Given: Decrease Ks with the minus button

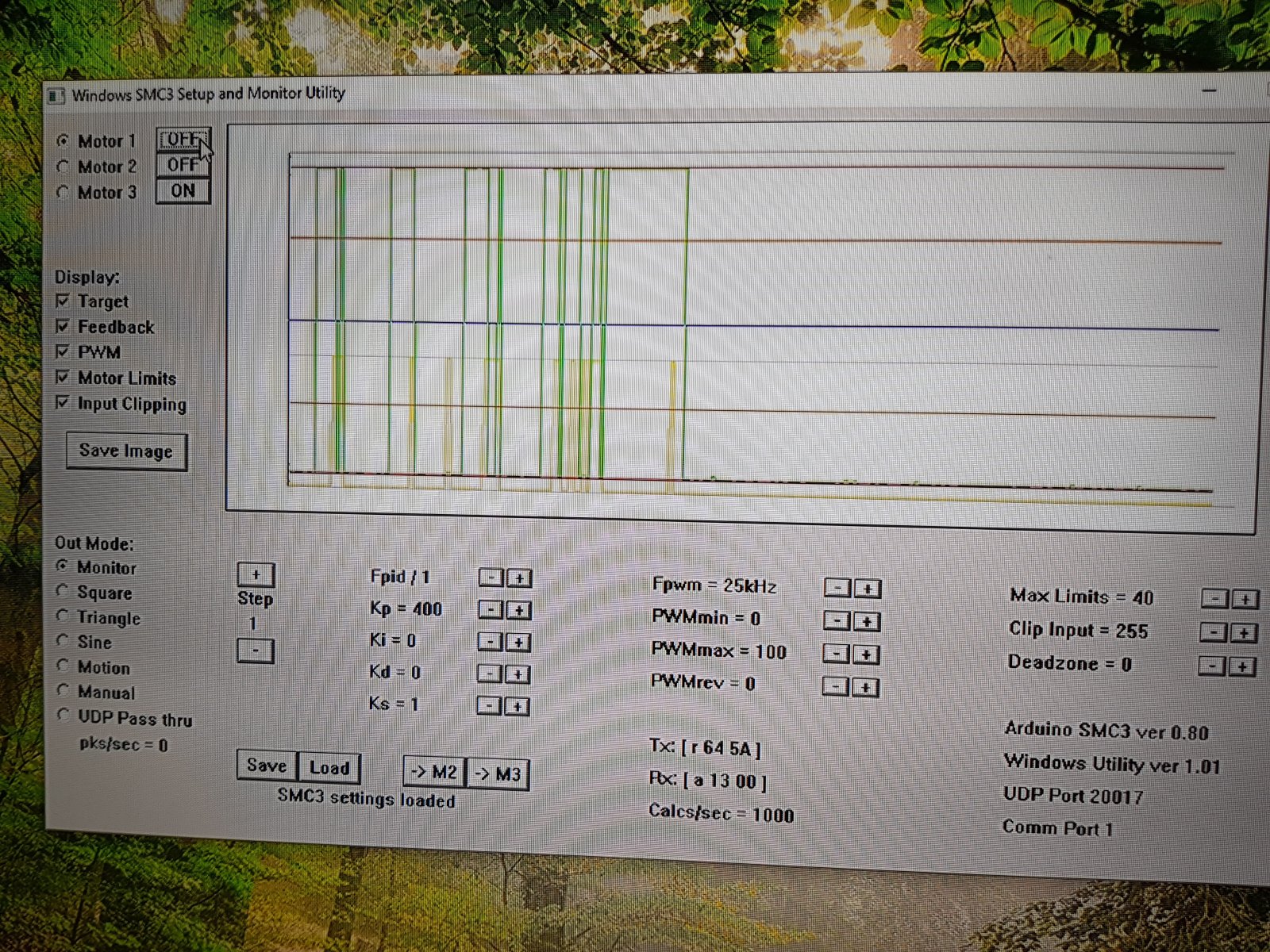Looking at the screenshot, I should (489, 705).
